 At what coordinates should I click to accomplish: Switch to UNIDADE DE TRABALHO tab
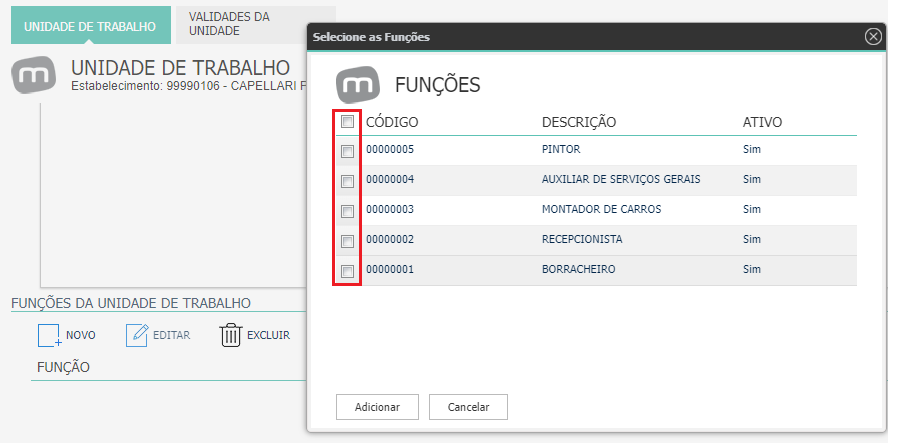[x=90, y=26]
